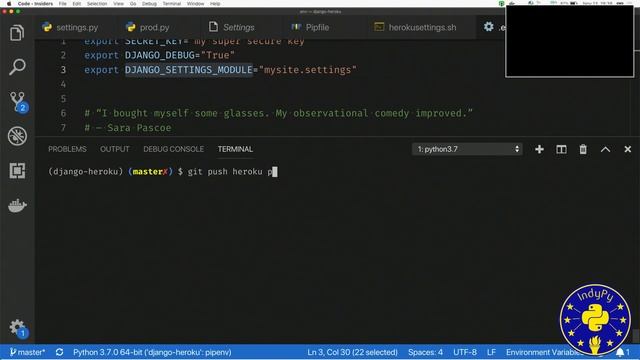Maximize the terminal panel size

(x=605, y=149)
